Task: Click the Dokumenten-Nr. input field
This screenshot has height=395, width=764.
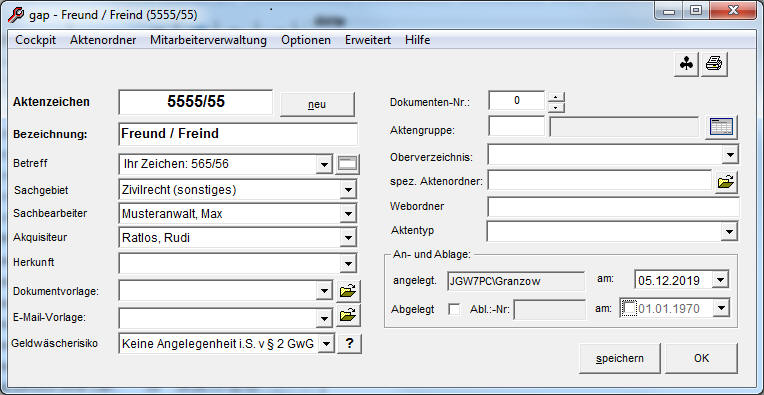Action: [x=516, y=101]
